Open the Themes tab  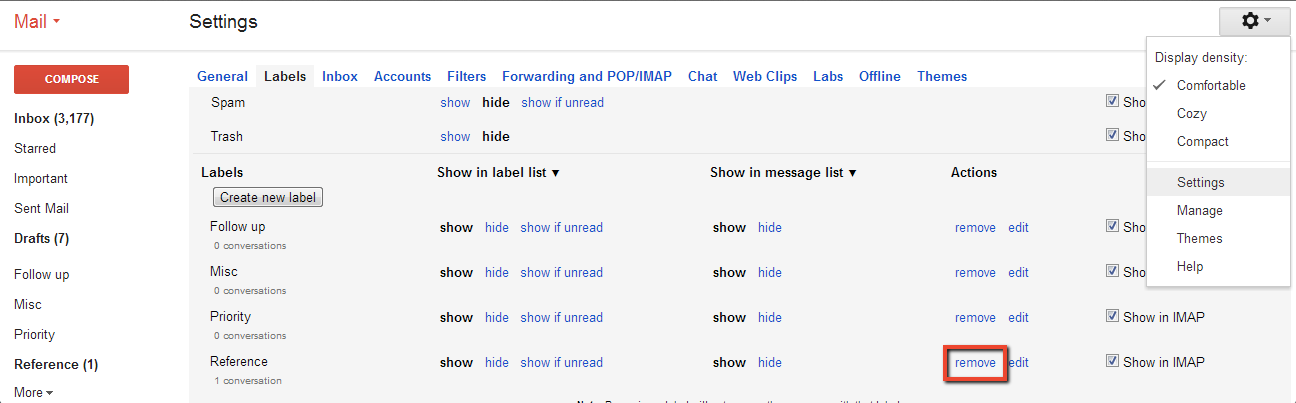click(x=942, y=76)
